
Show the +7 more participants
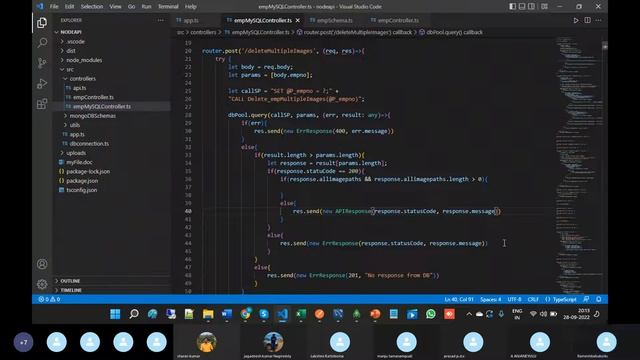[24, 342]
